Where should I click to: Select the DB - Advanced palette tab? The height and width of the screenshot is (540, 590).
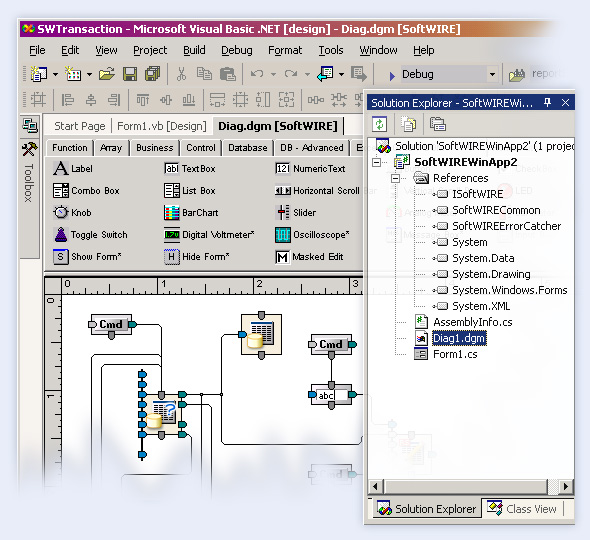pos(312,148)
